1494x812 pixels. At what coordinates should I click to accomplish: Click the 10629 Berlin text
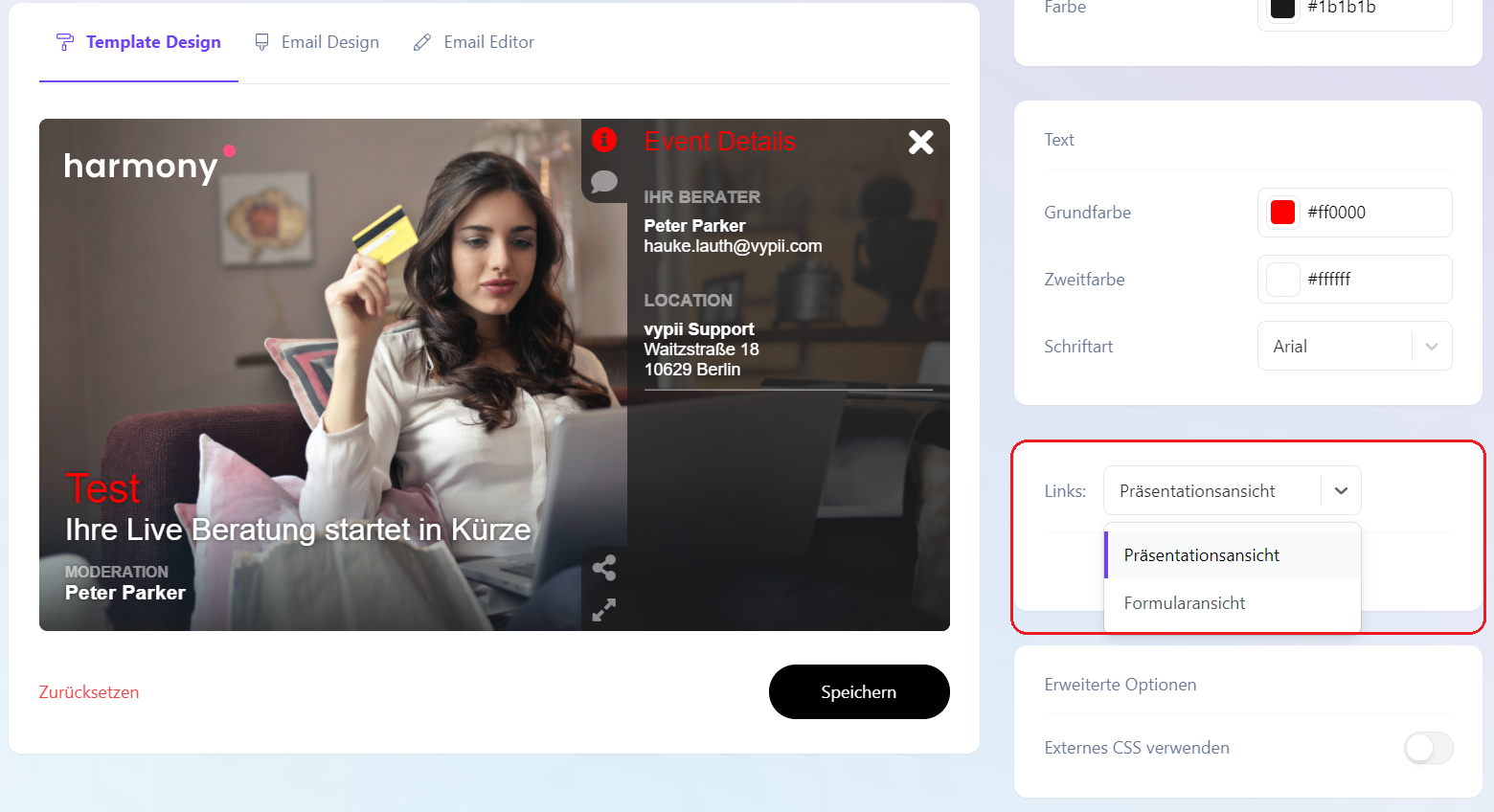pyautogui.click(x=692, y=370)
